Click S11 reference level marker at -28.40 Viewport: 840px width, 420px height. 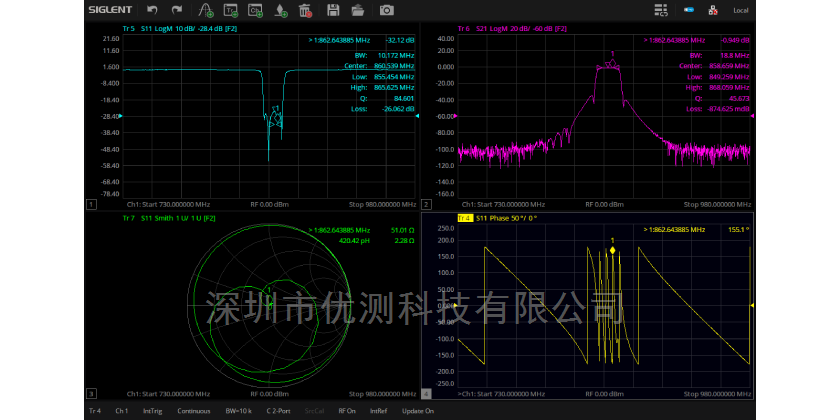(121, 116)
